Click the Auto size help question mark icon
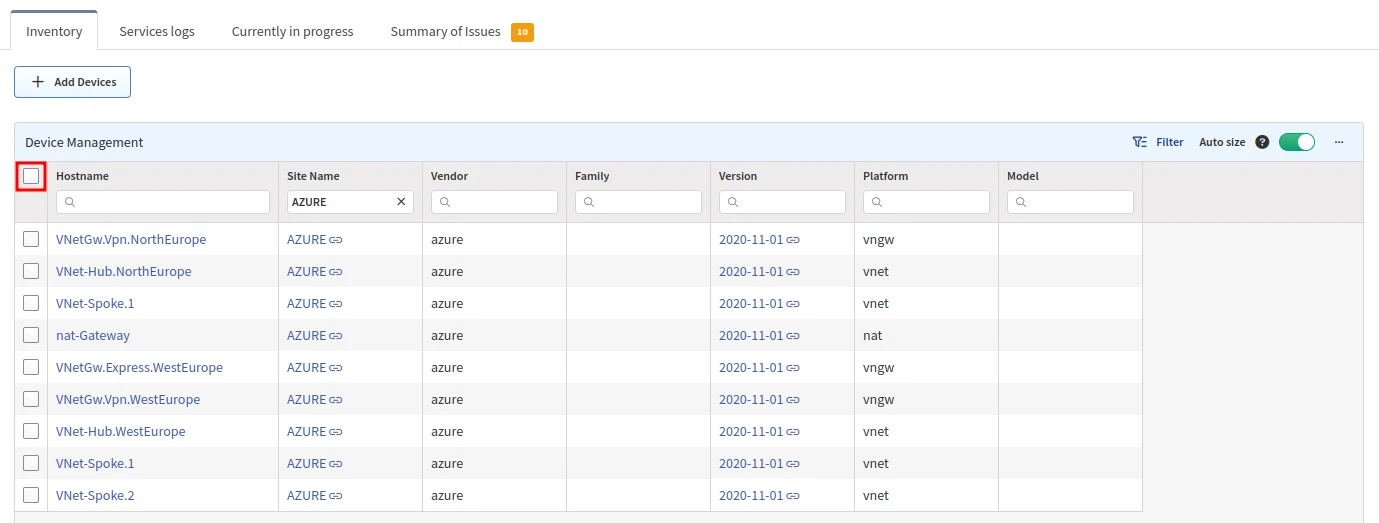1379x523 pixels. [1262, 142]
